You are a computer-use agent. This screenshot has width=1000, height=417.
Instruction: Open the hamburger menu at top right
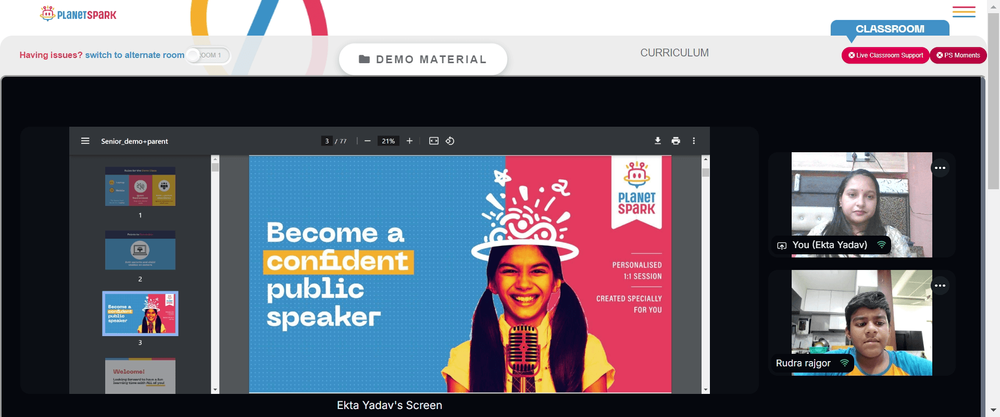964,12
